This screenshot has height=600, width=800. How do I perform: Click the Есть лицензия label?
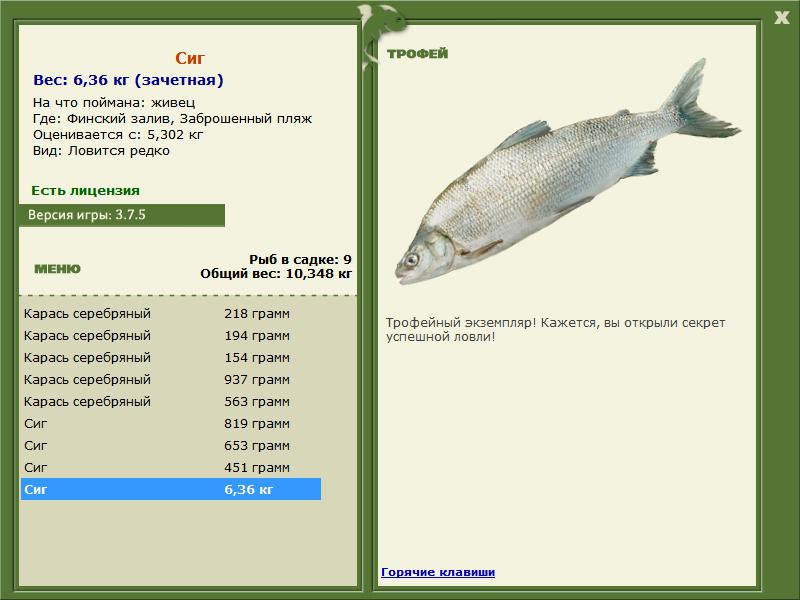85,190
